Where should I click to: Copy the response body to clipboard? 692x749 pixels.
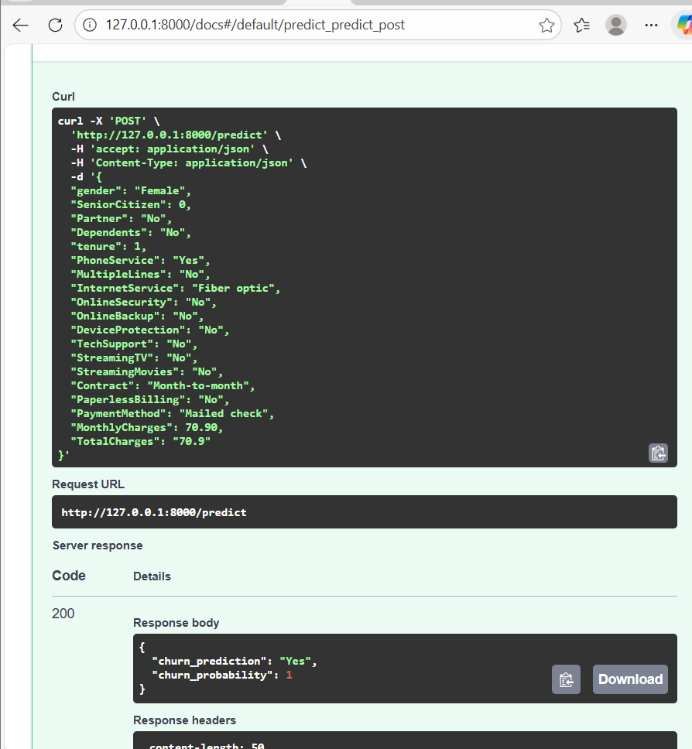tap(566, 679)
